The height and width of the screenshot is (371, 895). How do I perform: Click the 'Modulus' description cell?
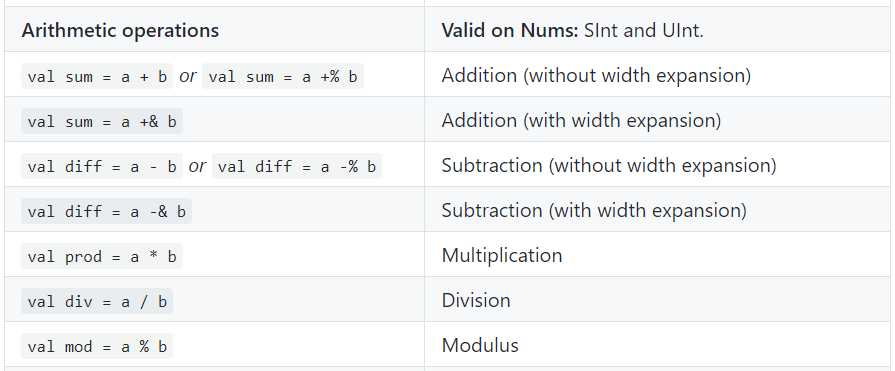click(x=659, y=345)
